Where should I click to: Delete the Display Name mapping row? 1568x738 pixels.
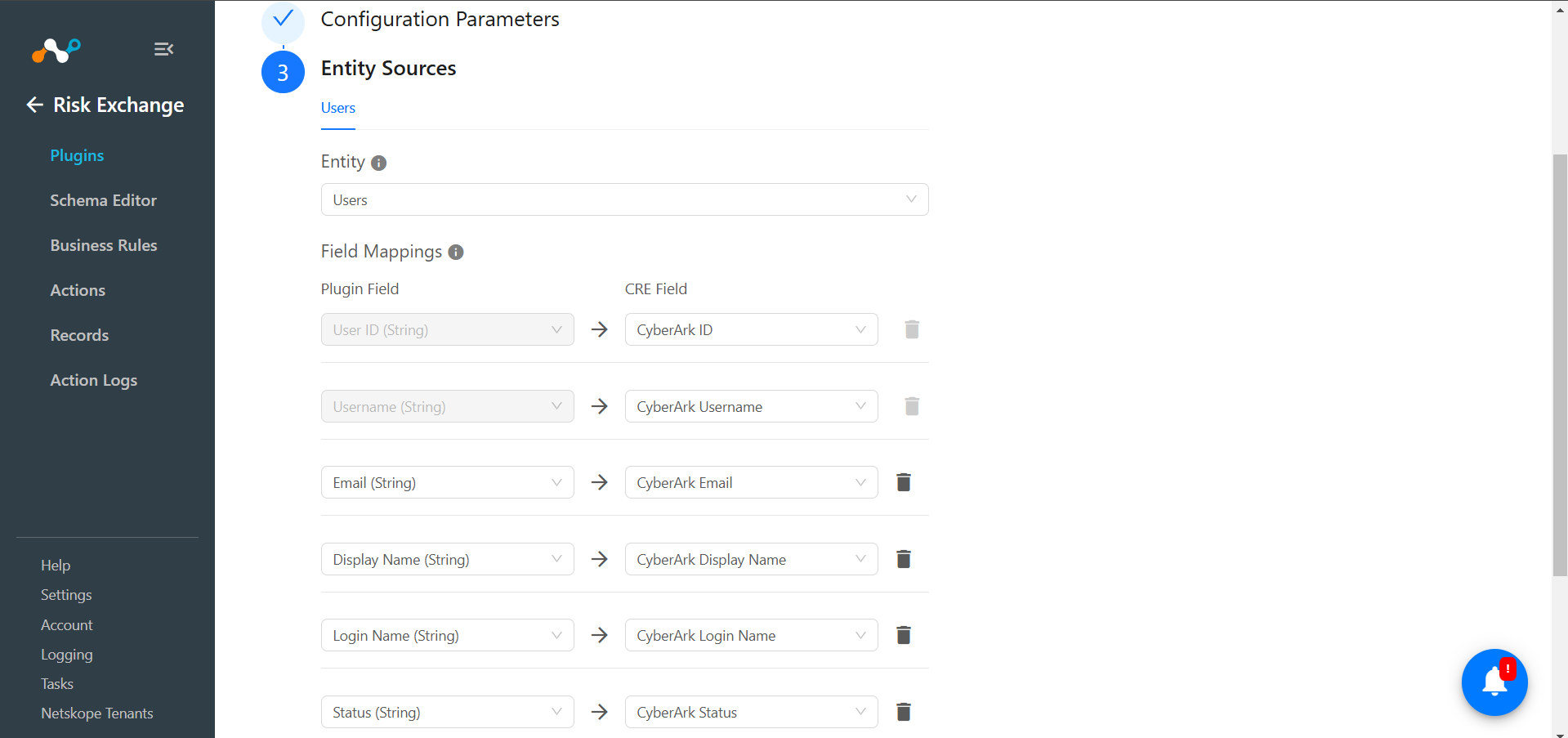(904, 559)
